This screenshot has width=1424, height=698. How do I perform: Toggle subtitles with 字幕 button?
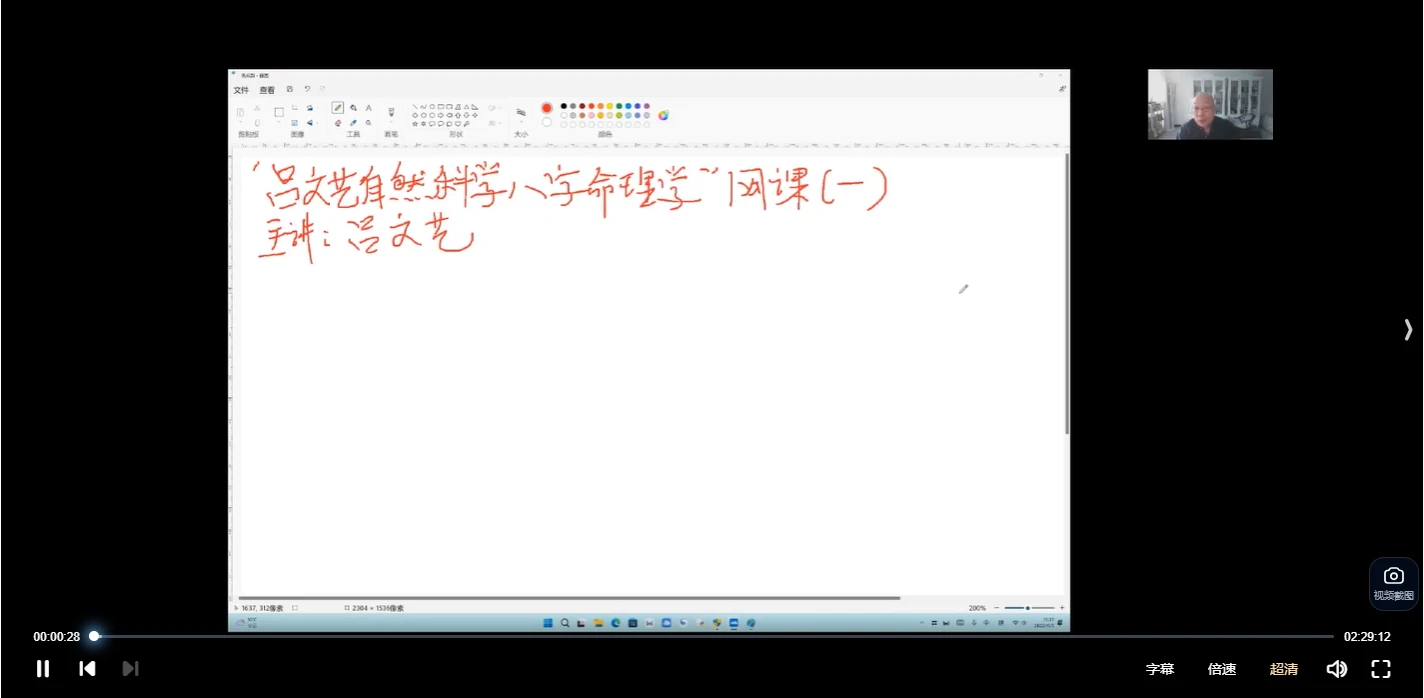tap(1160, 669)
